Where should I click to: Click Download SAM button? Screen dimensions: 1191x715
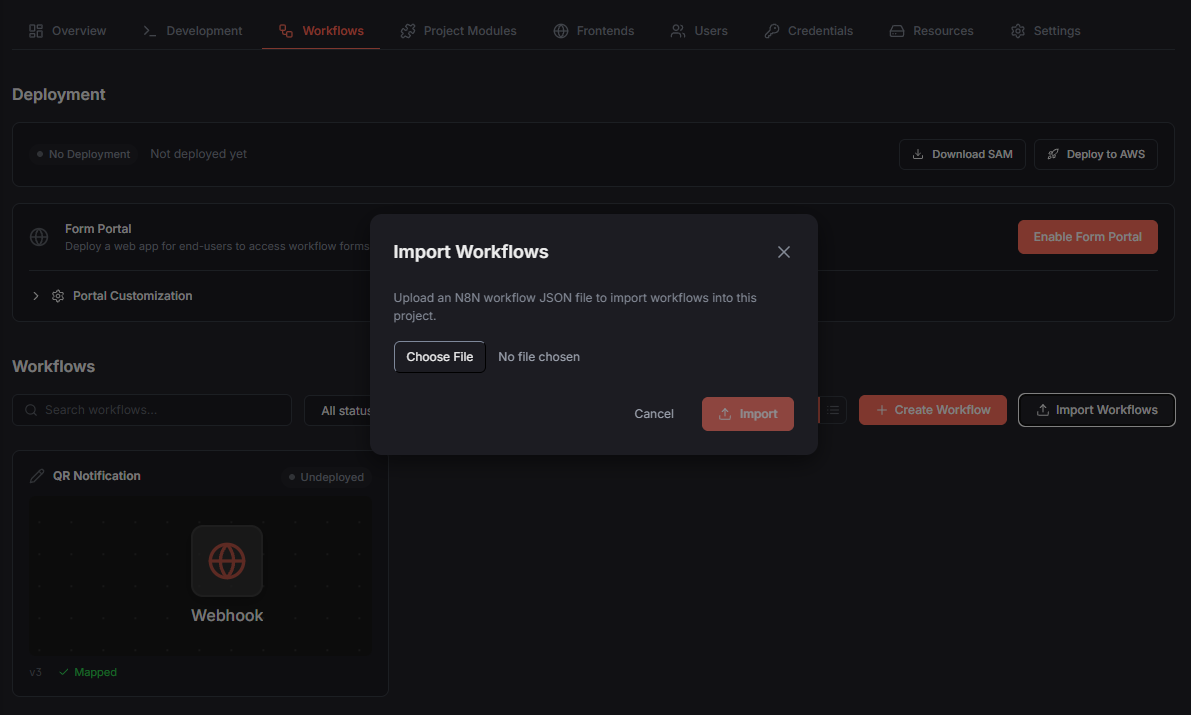(x=962, y=154)
